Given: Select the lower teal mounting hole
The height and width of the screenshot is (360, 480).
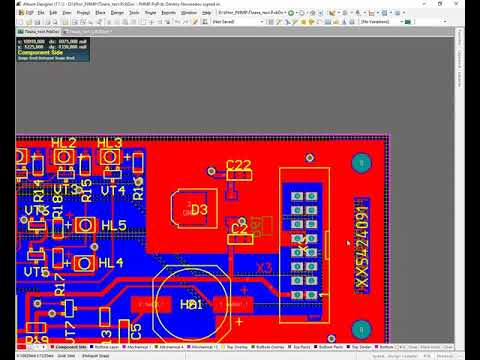Looking at the screenshot, I should [361, 330].
